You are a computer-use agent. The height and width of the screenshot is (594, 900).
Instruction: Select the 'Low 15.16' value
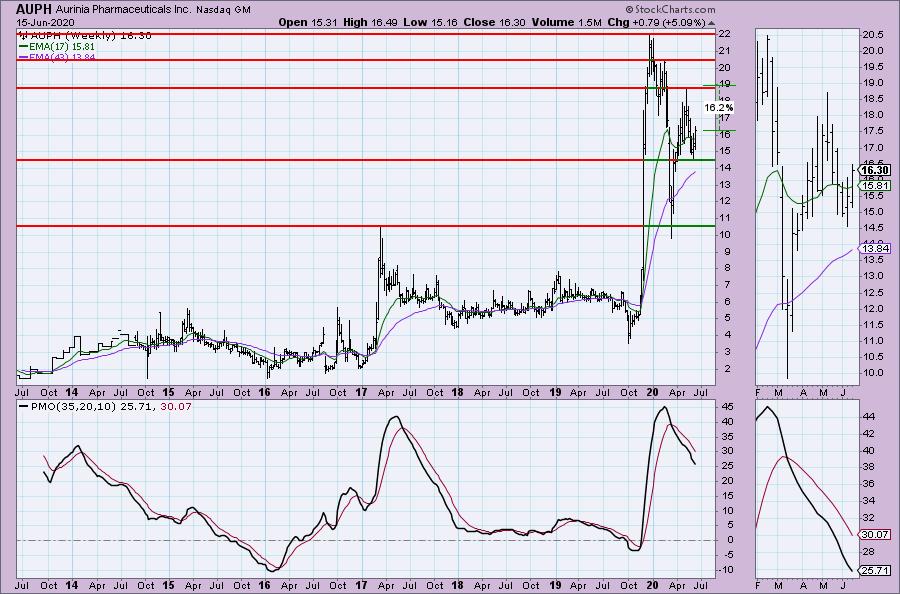click(x=432, y=22)
